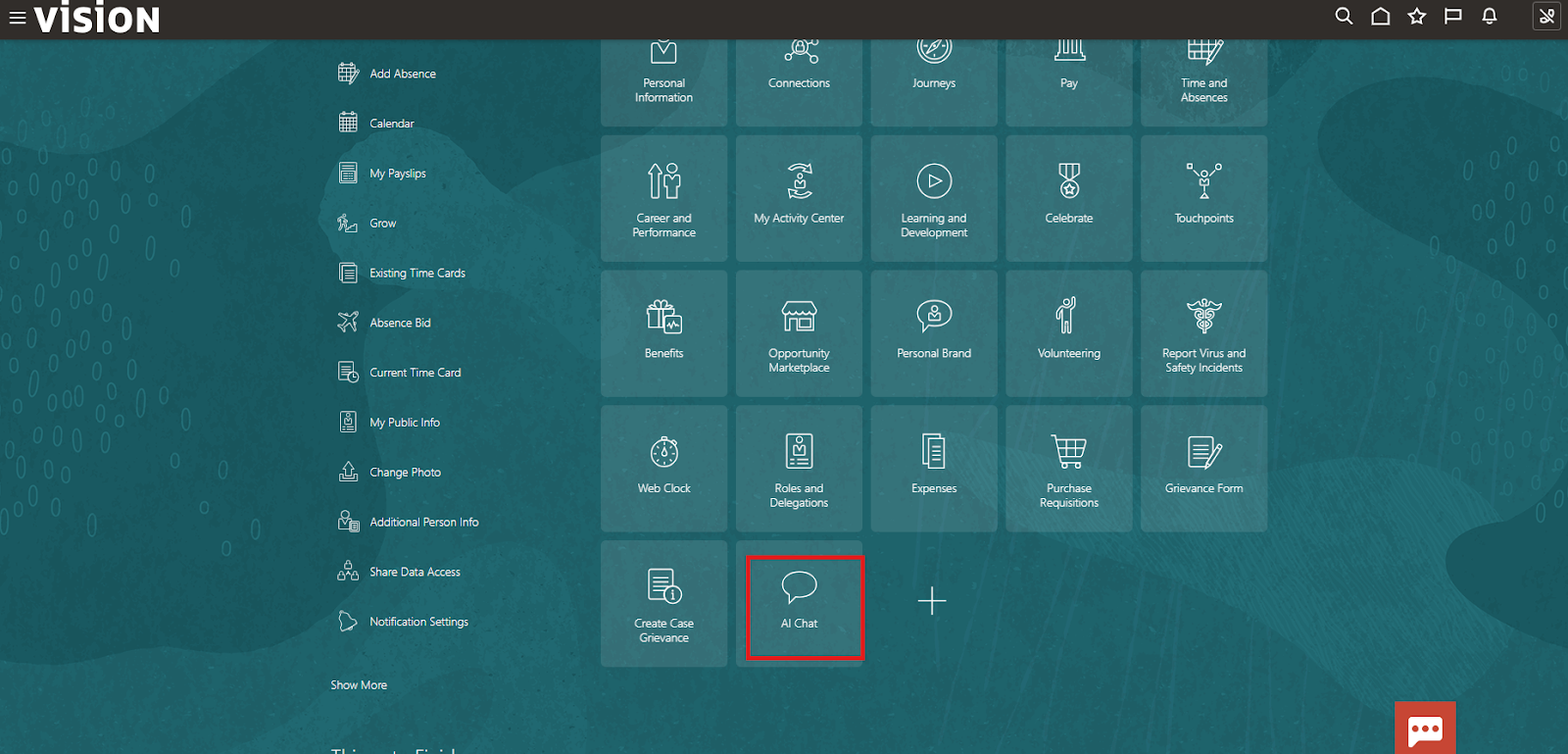Open the AI Chat tile
1568x754 pixels.
point(800,602)
